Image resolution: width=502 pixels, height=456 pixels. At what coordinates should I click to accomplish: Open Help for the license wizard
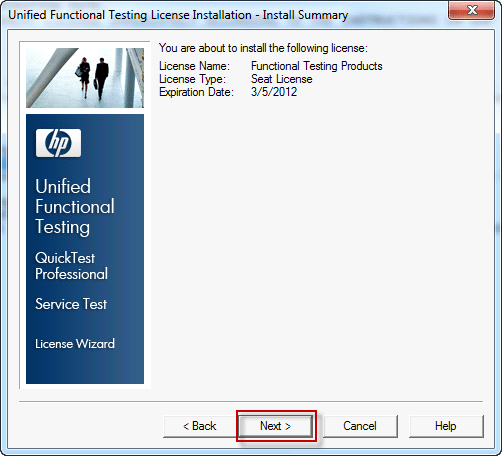(x=446, y=426)
